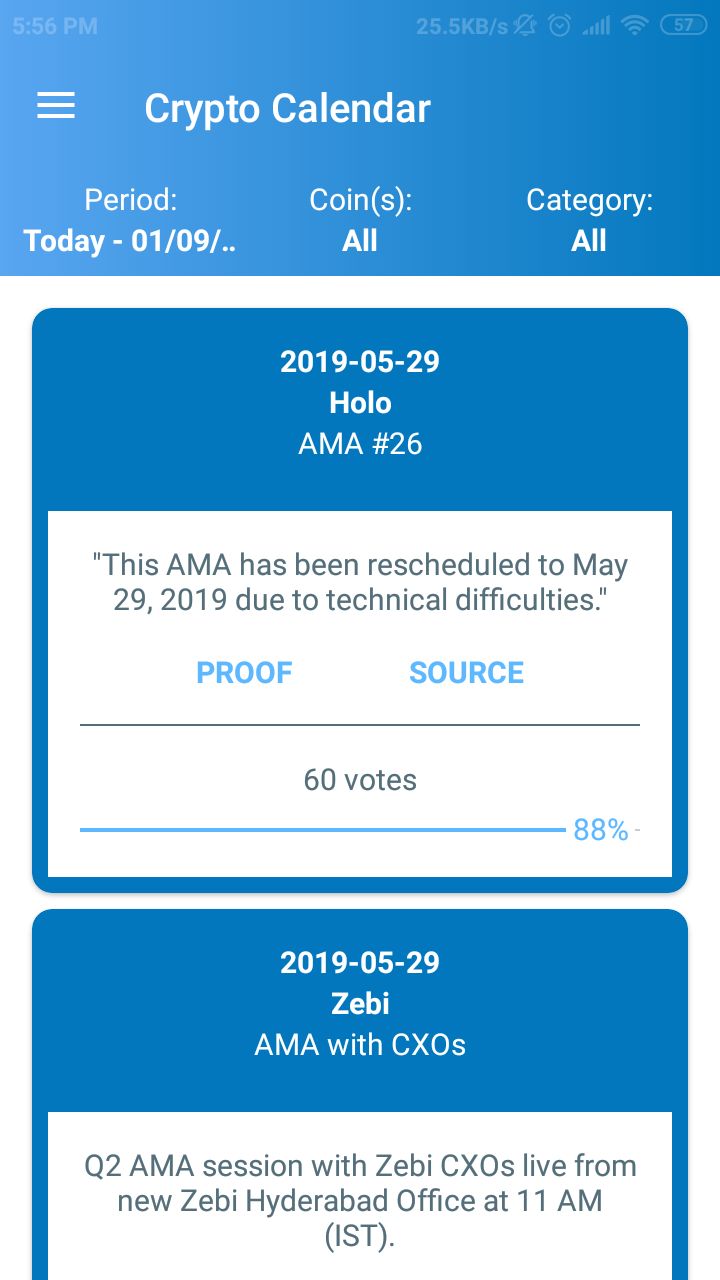Open the Category filter selector
Viewport: 720px width, 1280px height.
click(x=589, y=221)
